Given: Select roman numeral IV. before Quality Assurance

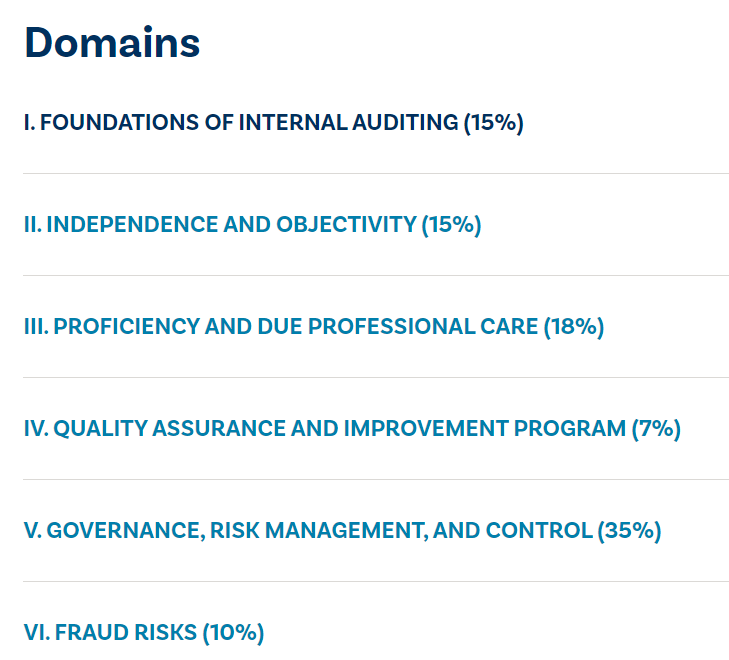Looking at the screenshot, I should tap(36, 428).
